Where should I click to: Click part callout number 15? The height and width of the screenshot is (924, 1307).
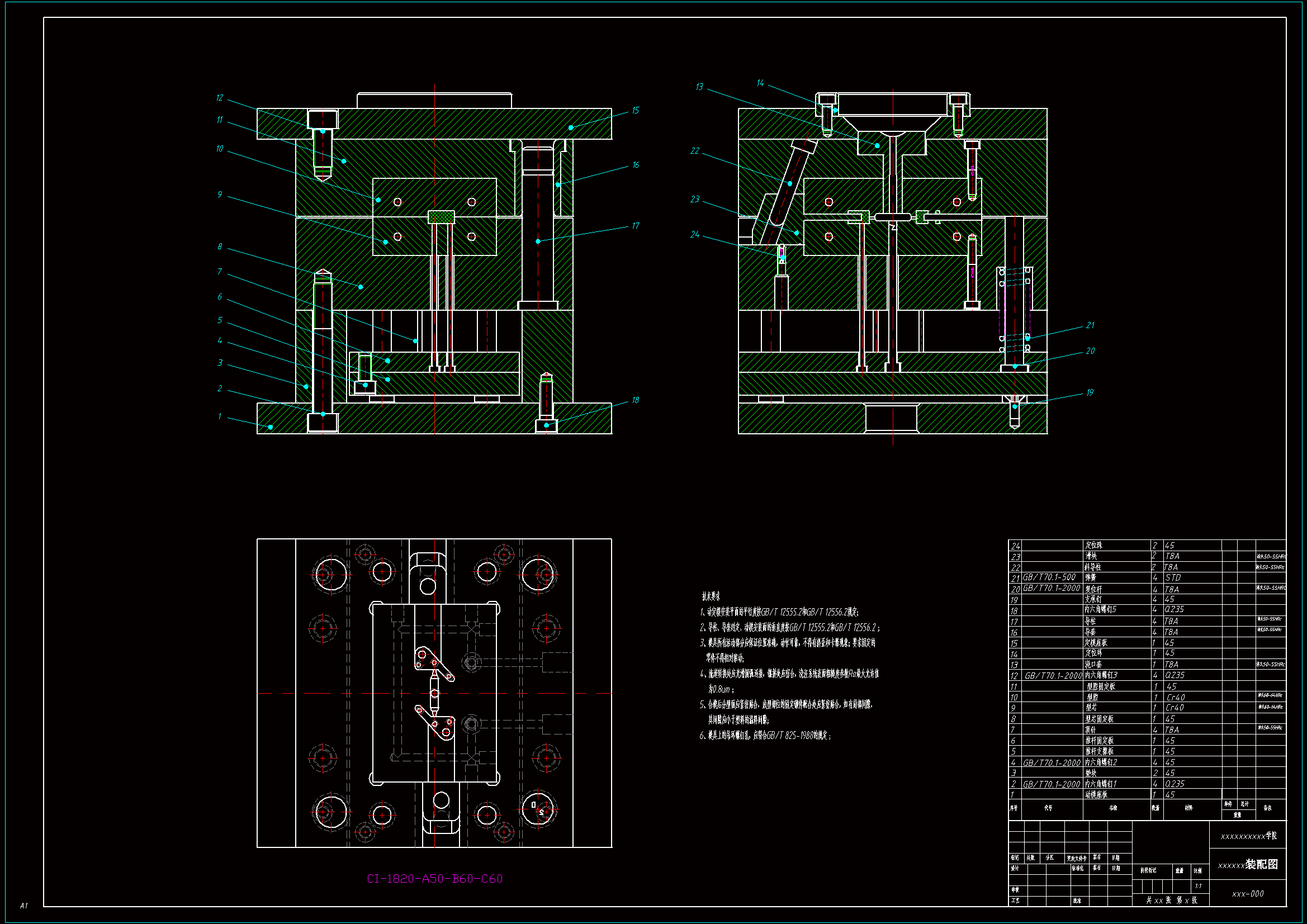[635, 110]
